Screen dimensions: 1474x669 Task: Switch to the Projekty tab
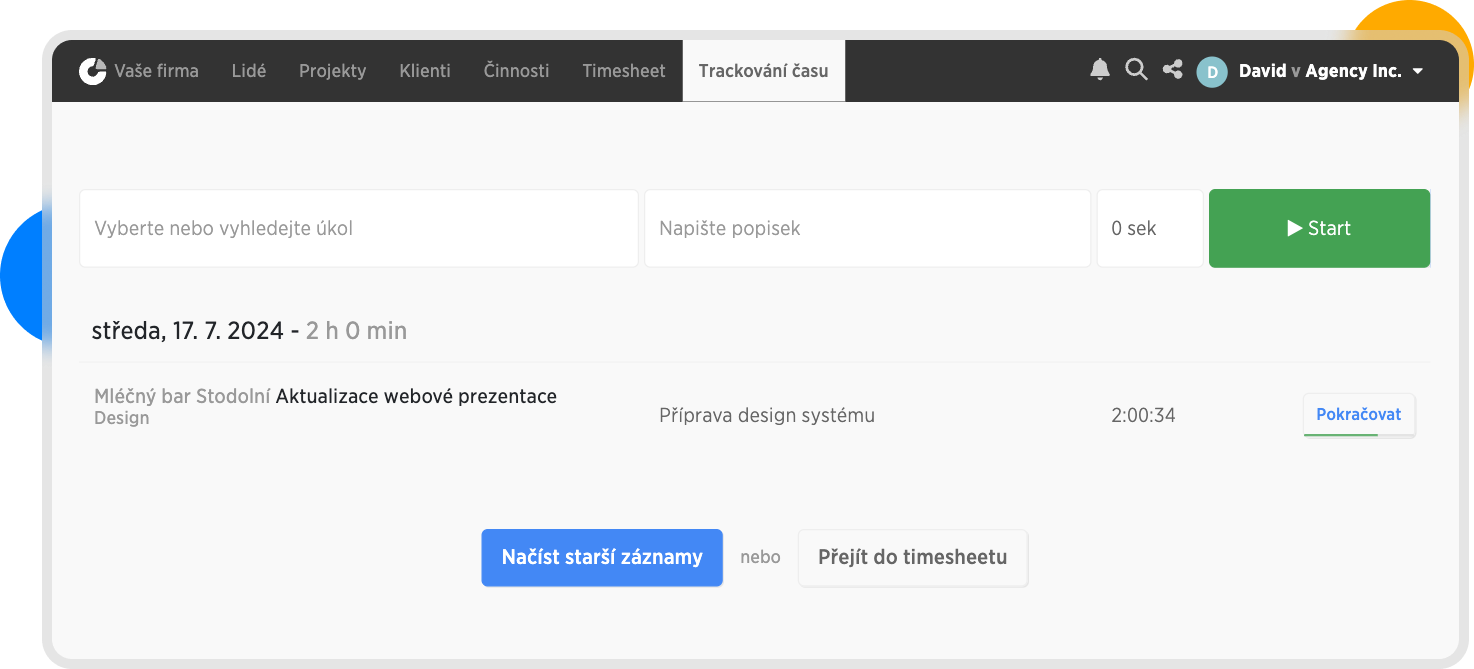coord(332,71)
